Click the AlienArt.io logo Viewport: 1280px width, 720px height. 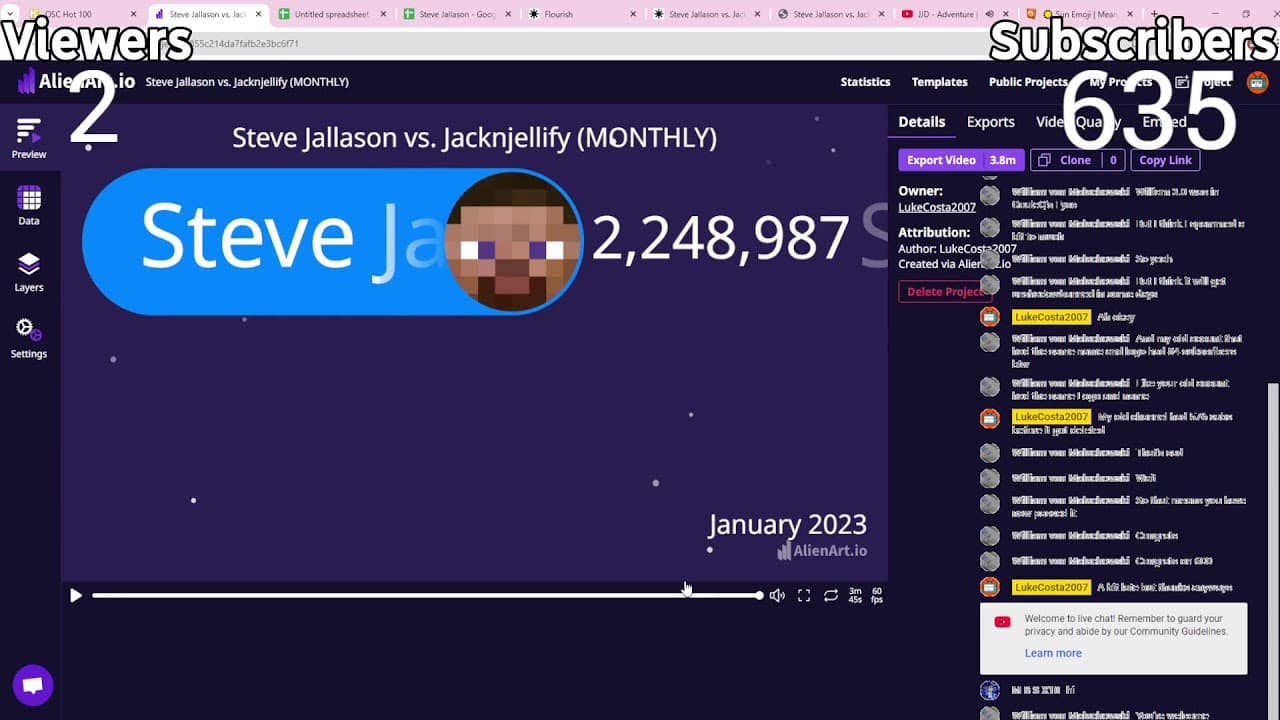tap(77, 82)
